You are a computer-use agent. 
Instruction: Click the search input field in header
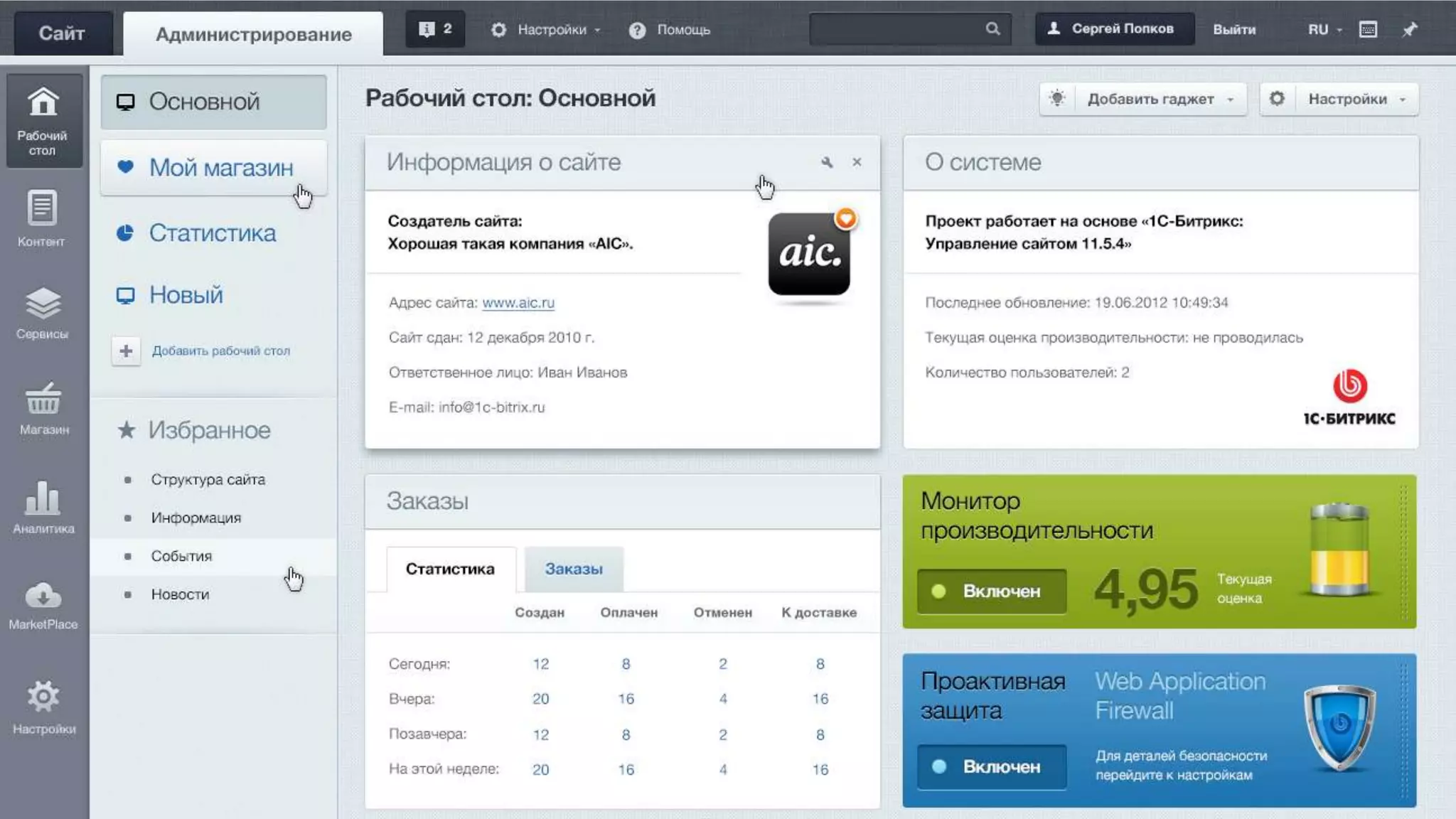[x=896, y=29]
